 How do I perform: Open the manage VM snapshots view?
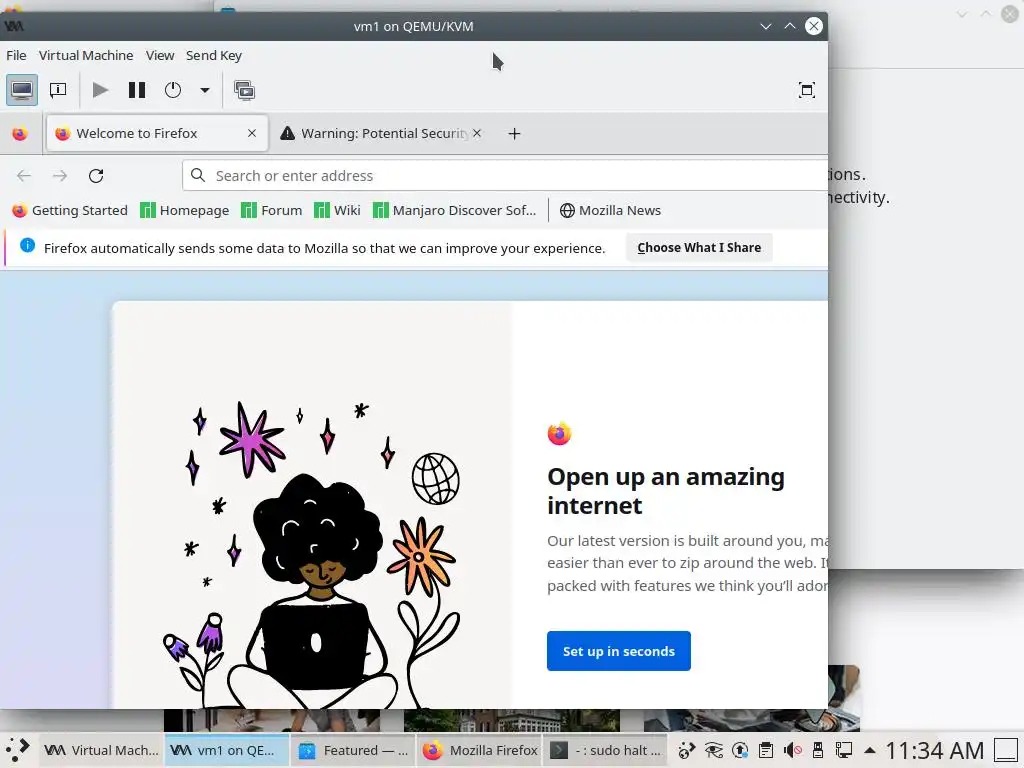(x=244, y=90)
